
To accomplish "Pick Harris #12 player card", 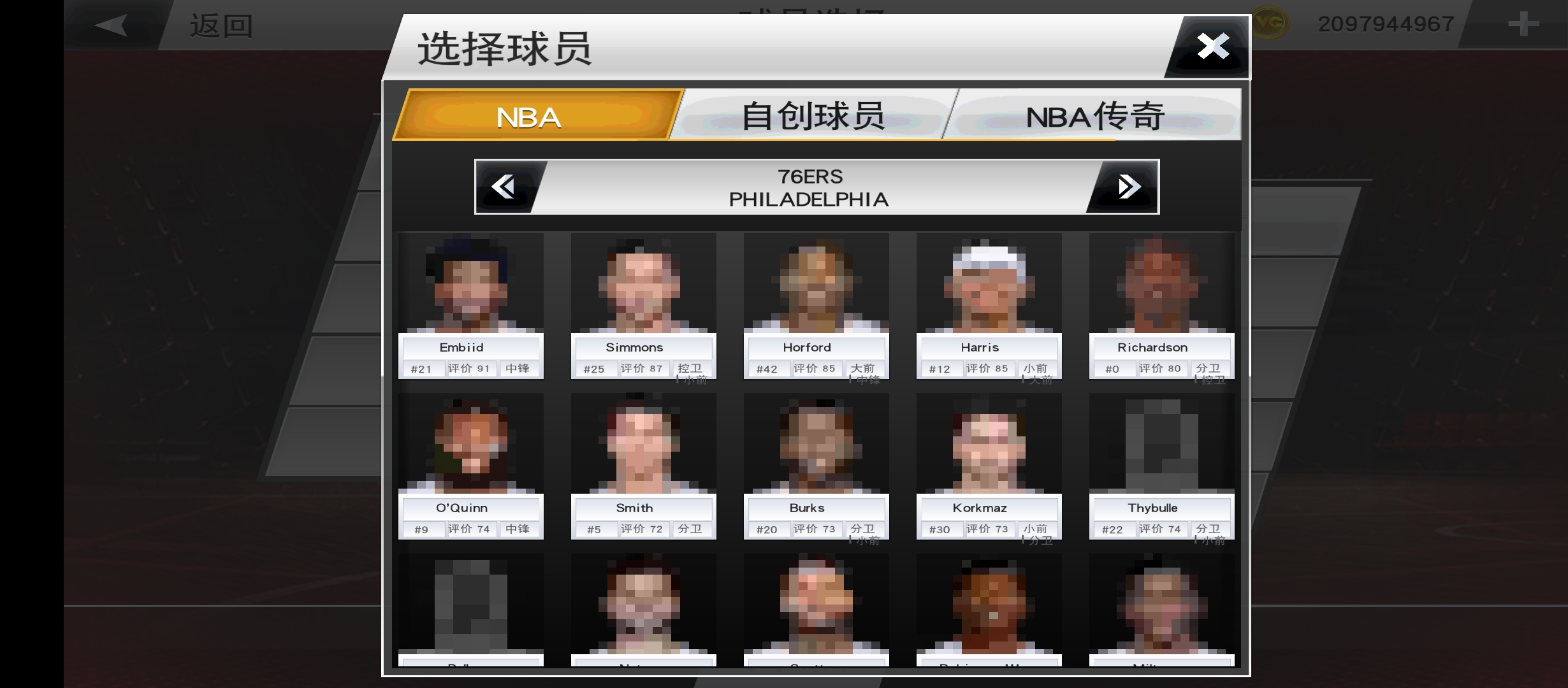I will pos(989,306).
